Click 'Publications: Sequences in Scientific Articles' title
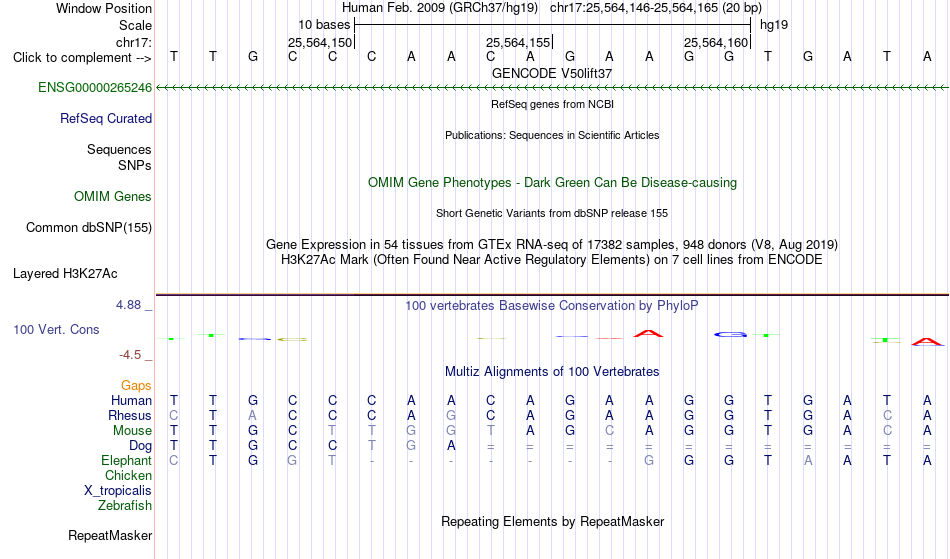 point(552,135)
